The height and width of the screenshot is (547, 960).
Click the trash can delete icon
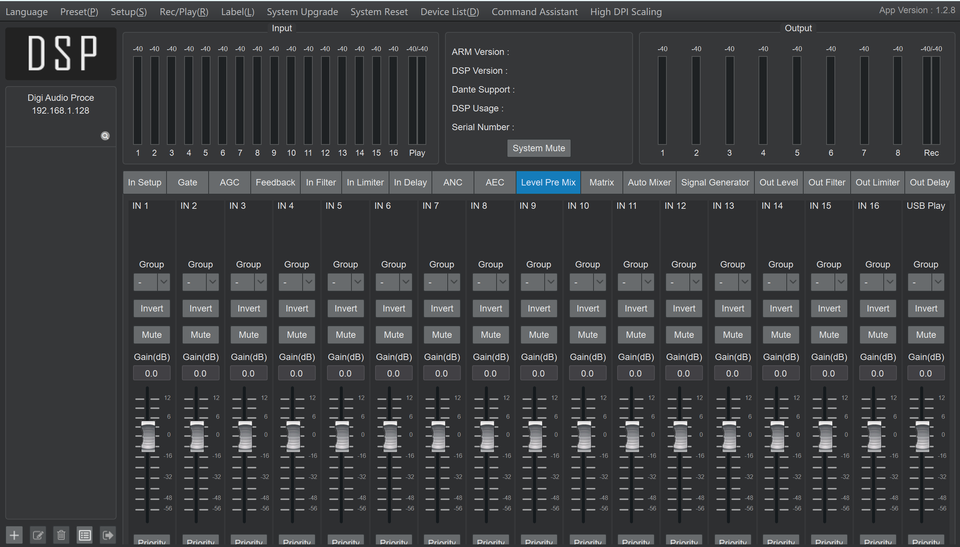(x=61, y=535)
